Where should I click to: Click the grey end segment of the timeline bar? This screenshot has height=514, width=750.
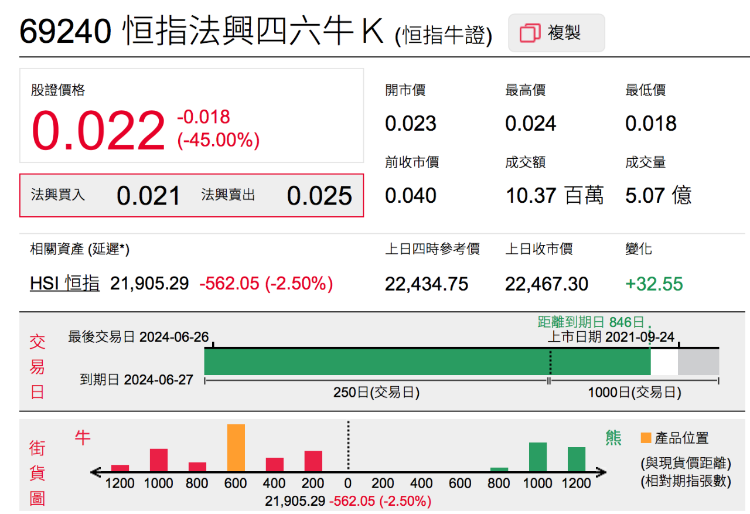[698, 361]
